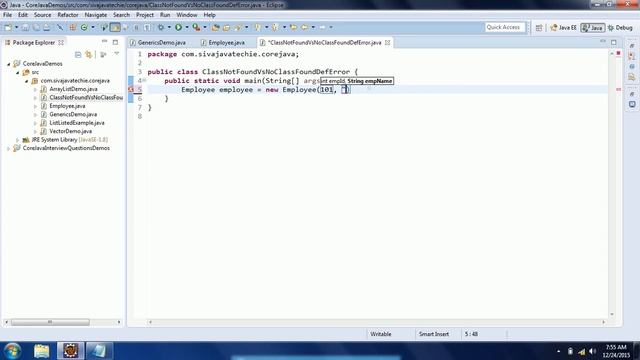The width and height of the screenshot is (640, 360).
Task: Collapse the CoreJavaDemos project node
Action: (x=9, y=64)
